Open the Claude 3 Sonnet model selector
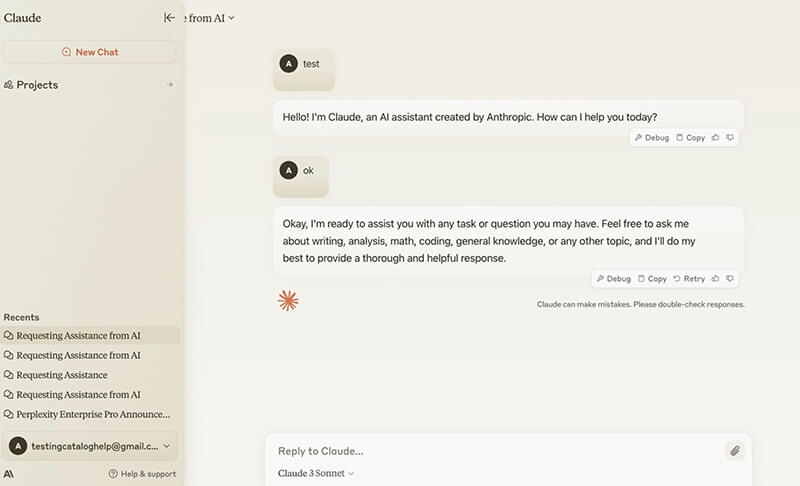800x486 pixels. [x=316, y=473]
